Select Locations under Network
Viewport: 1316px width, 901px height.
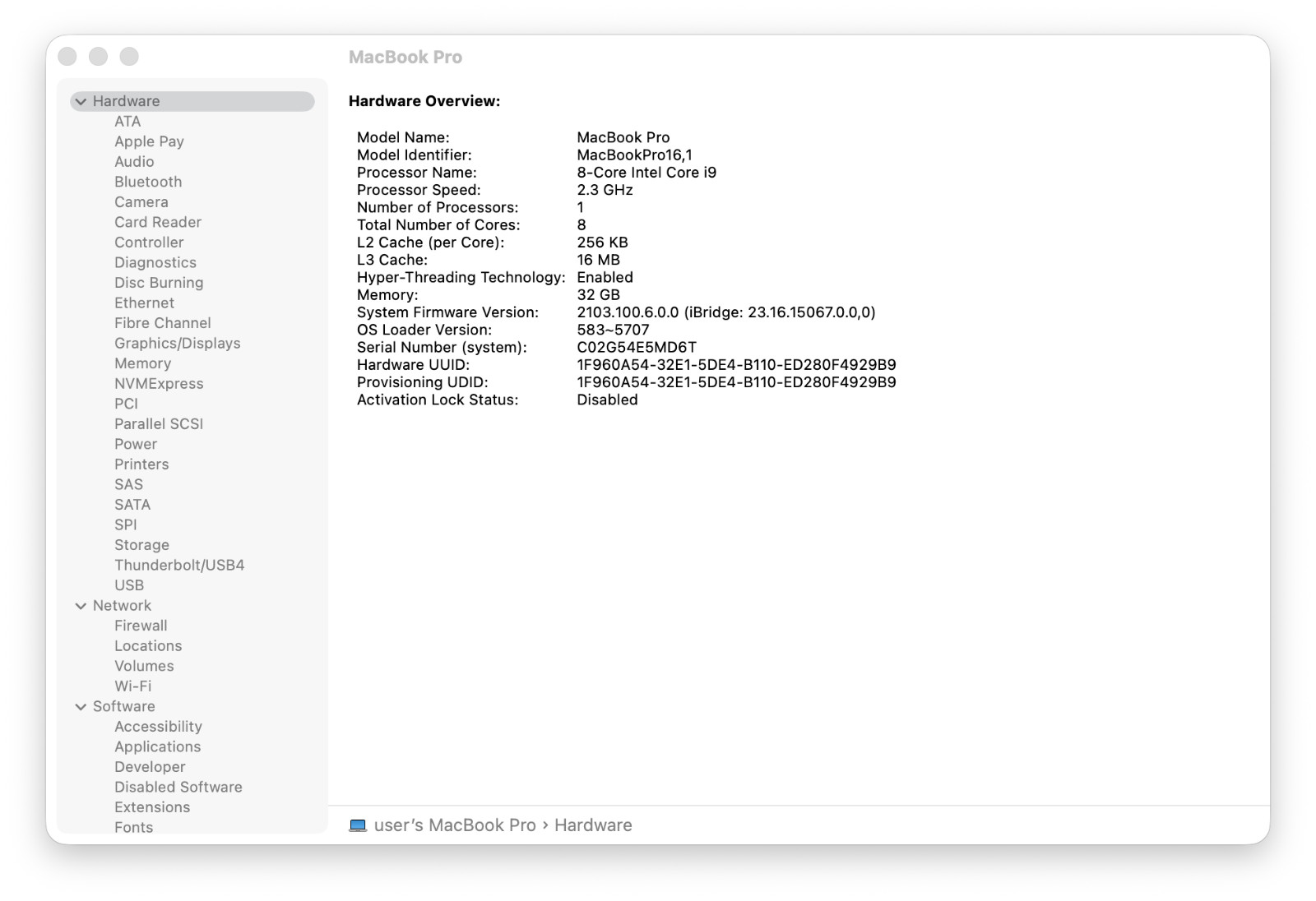148,646
